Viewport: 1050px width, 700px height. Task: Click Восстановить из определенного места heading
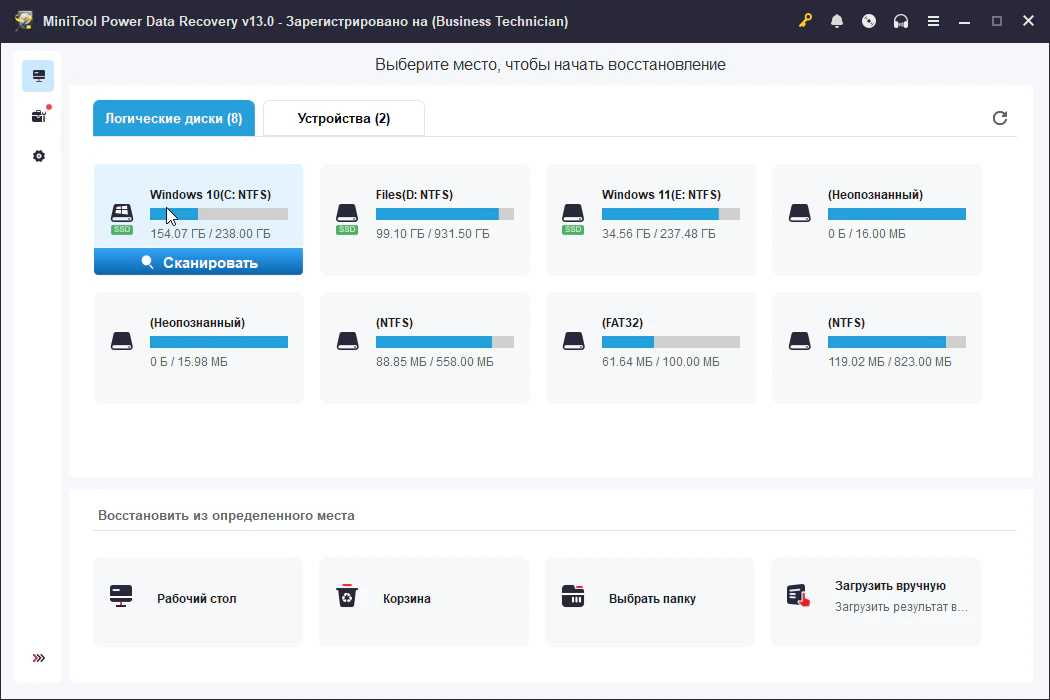point(226,516)
